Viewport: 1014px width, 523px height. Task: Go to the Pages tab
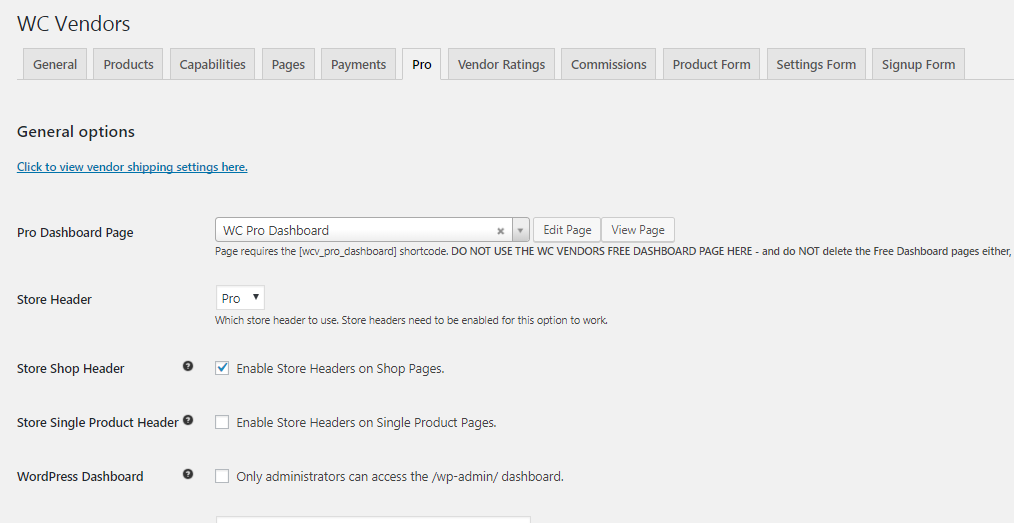[288, 64]
